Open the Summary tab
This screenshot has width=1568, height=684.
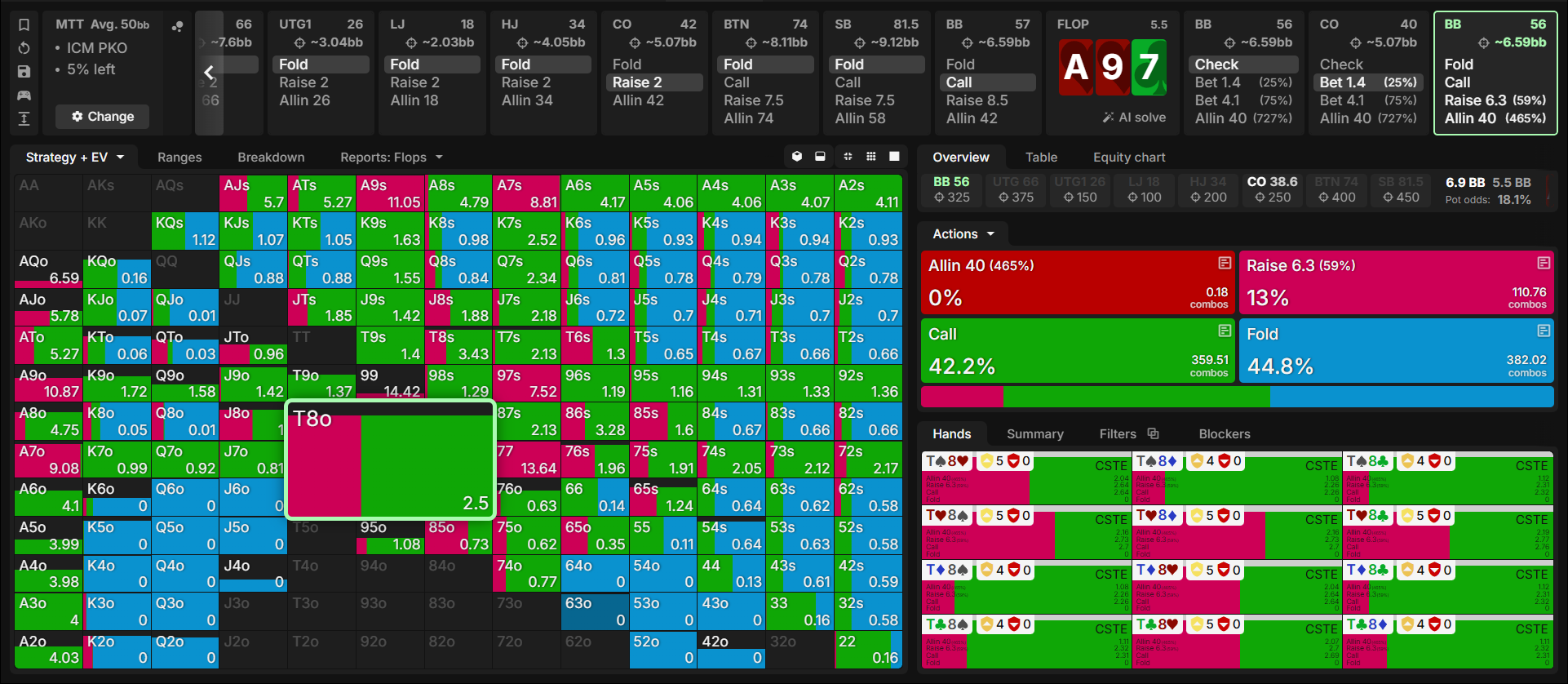coord(1035,434)
